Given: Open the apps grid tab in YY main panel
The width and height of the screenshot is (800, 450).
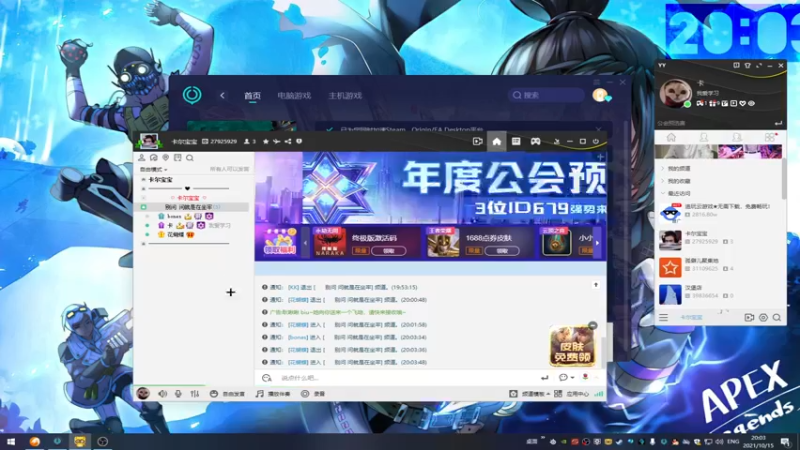Looking at the screenshot, I should 769,137.
